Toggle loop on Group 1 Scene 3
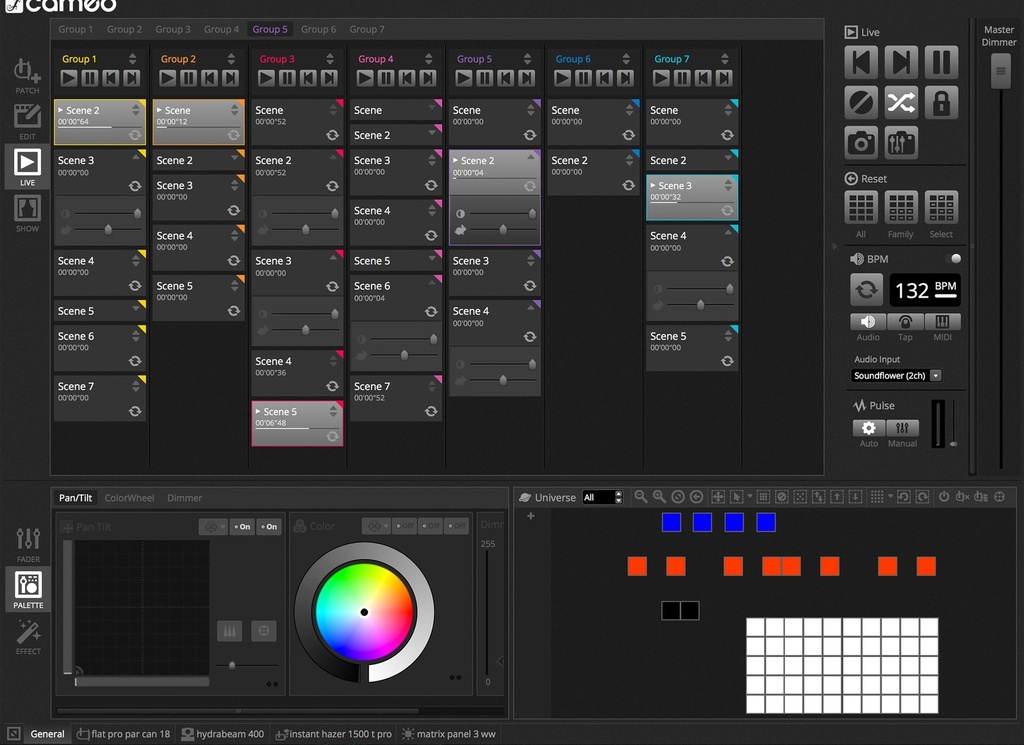Screen dimensions: 1024x745 (x=135, y=186)
